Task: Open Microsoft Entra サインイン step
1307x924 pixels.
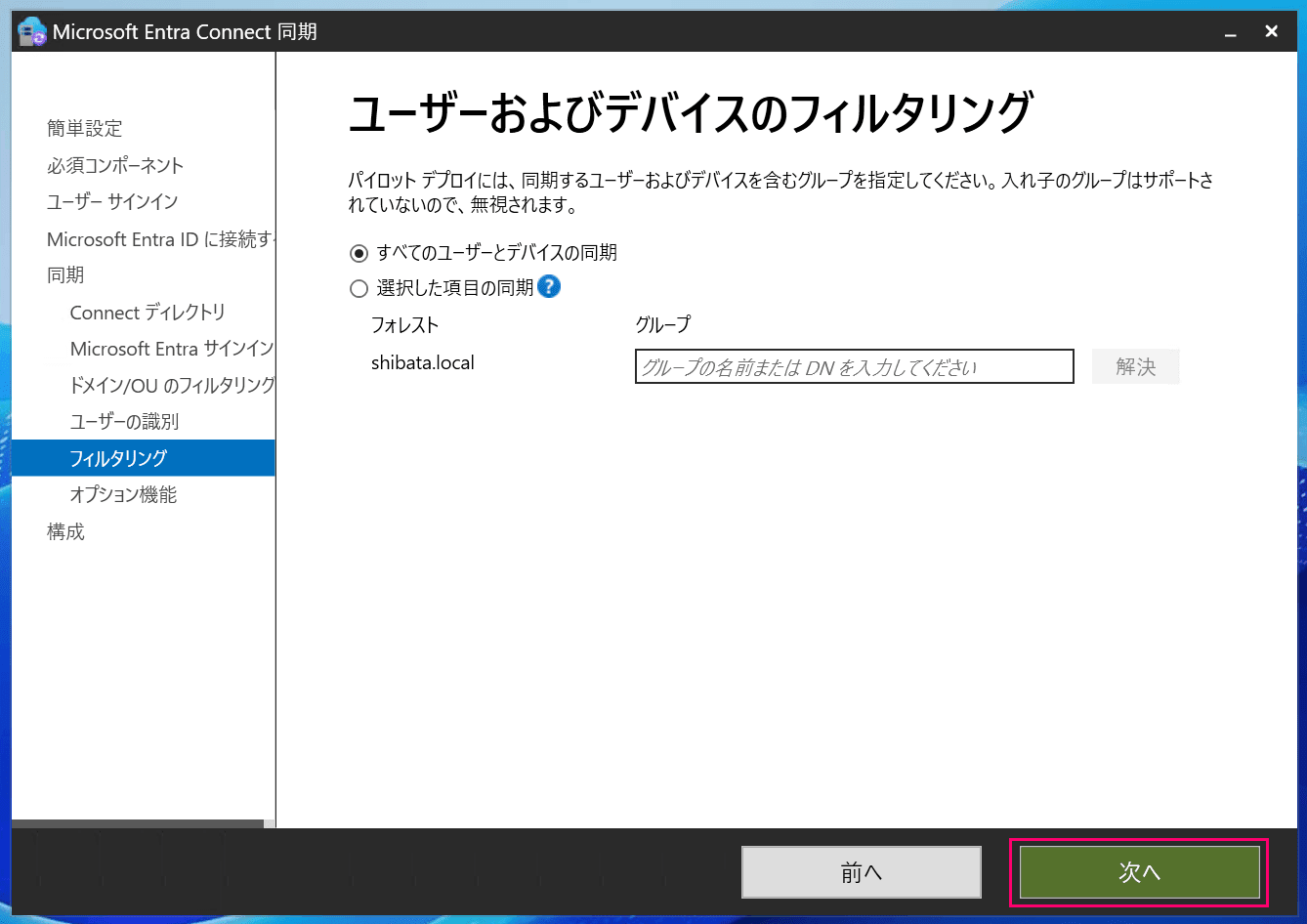Action: click(x=172, y=349)
